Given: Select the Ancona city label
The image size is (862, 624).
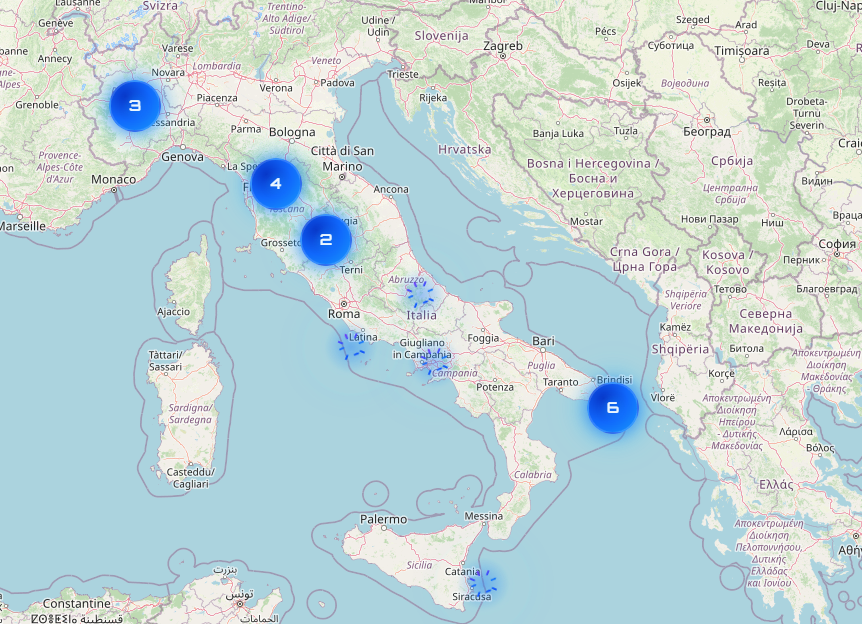Looking at the screenshot, I should tap(390, 189).
